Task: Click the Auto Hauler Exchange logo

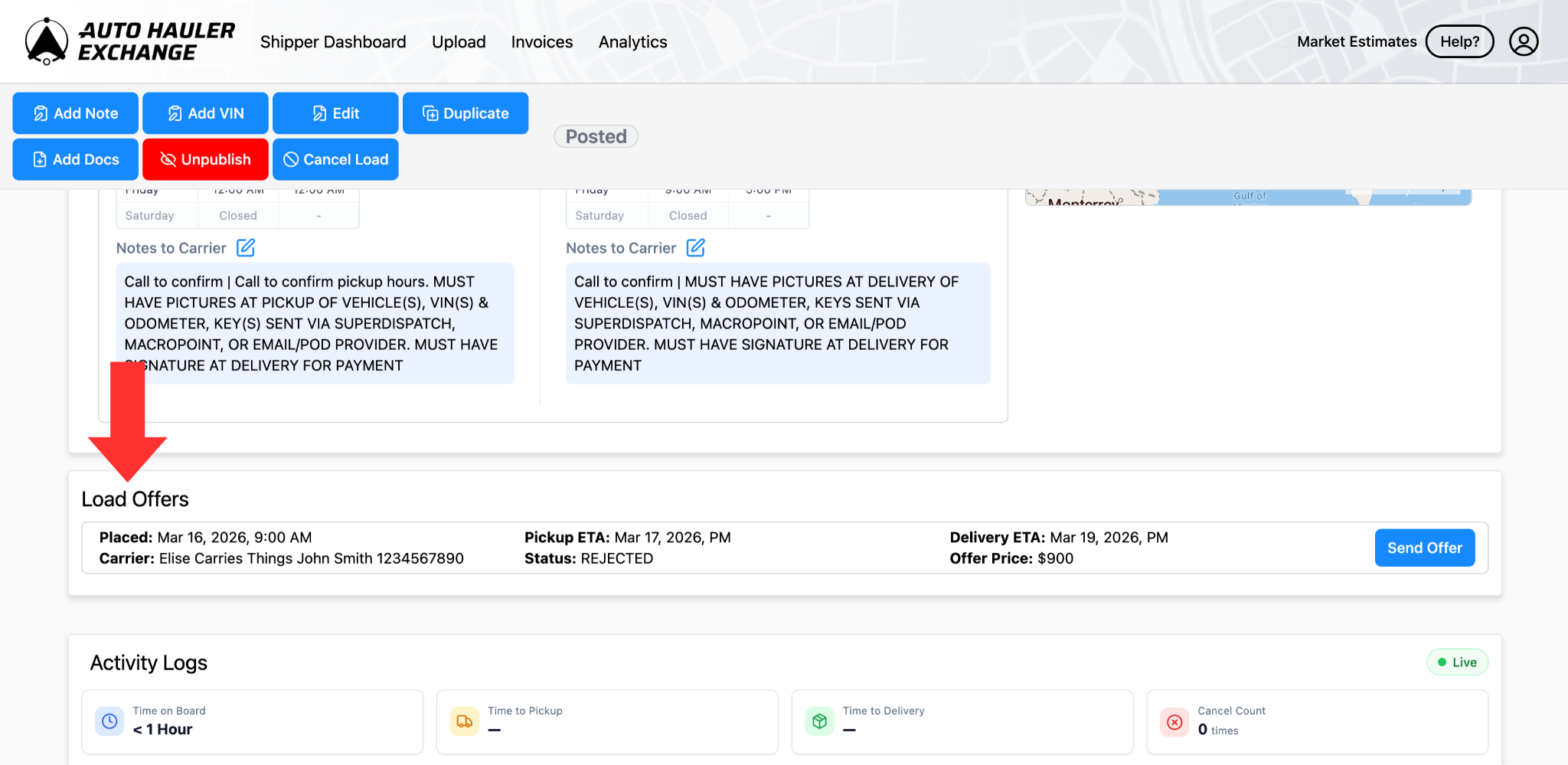Action: (x=129, y=41)
